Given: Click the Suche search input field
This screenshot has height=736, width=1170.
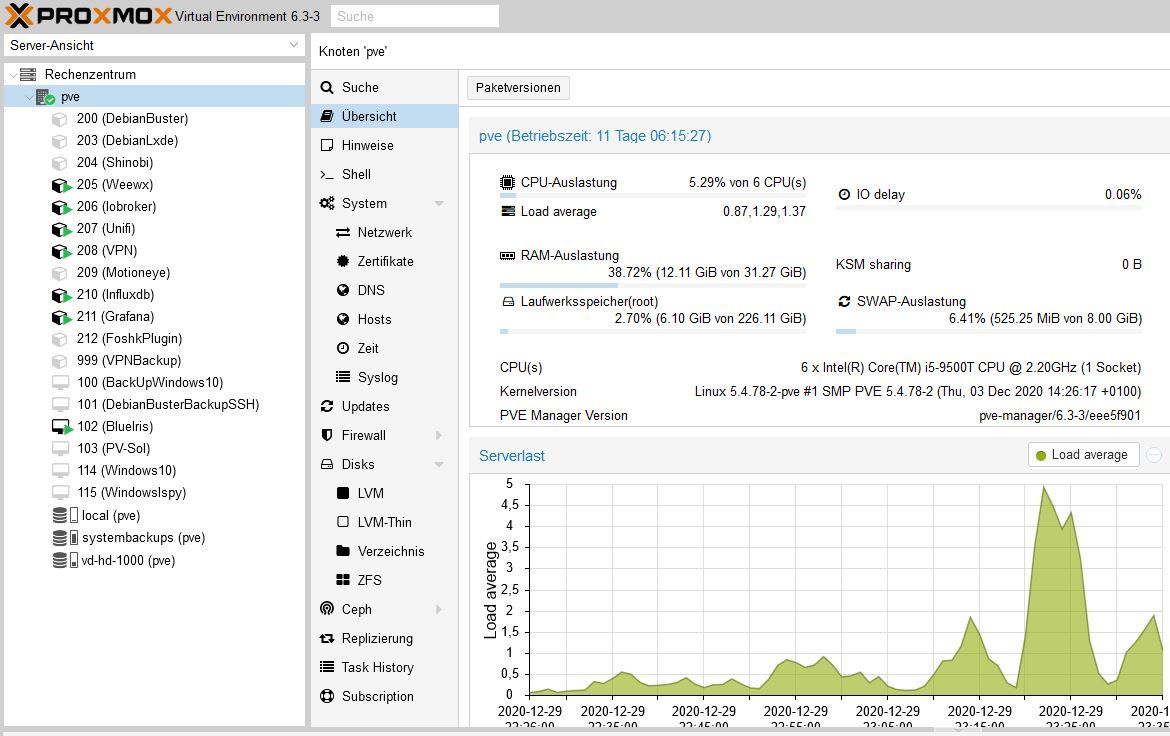Looking at the screenshot, I should 415,16.
